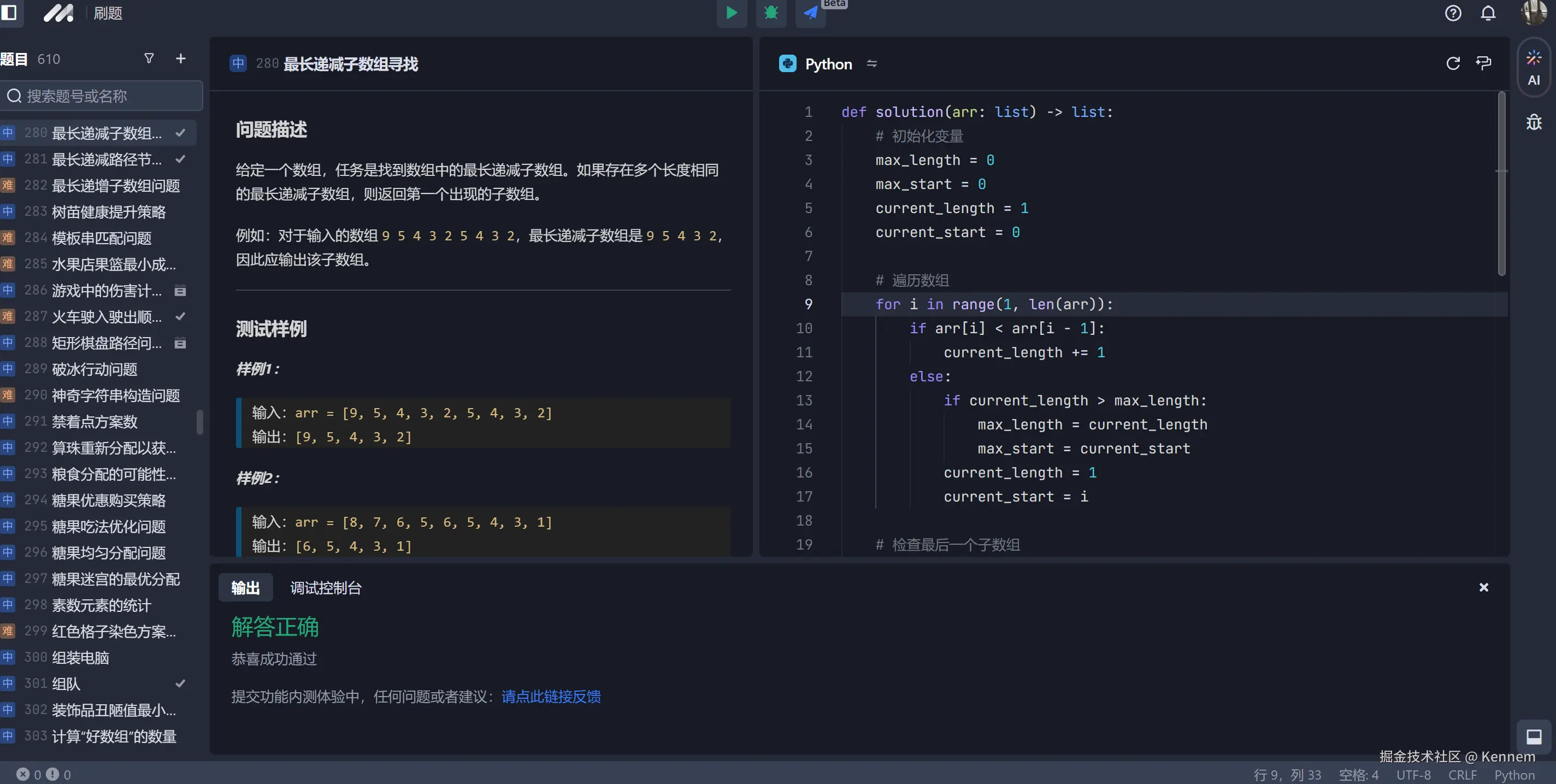The image size is (1556, 784).
Task: Click the green debug bug icon
Action: pos(771,13)
